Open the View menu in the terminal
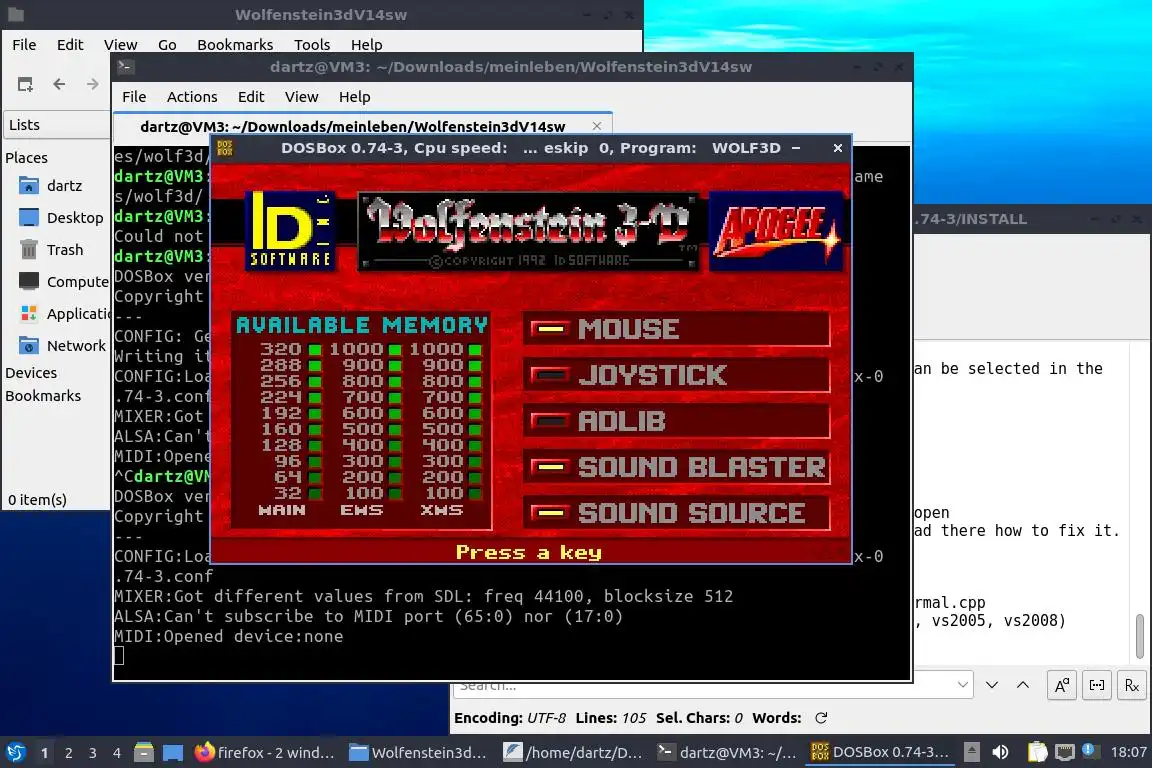This screenshot has height=768, width=1152. 301,97
